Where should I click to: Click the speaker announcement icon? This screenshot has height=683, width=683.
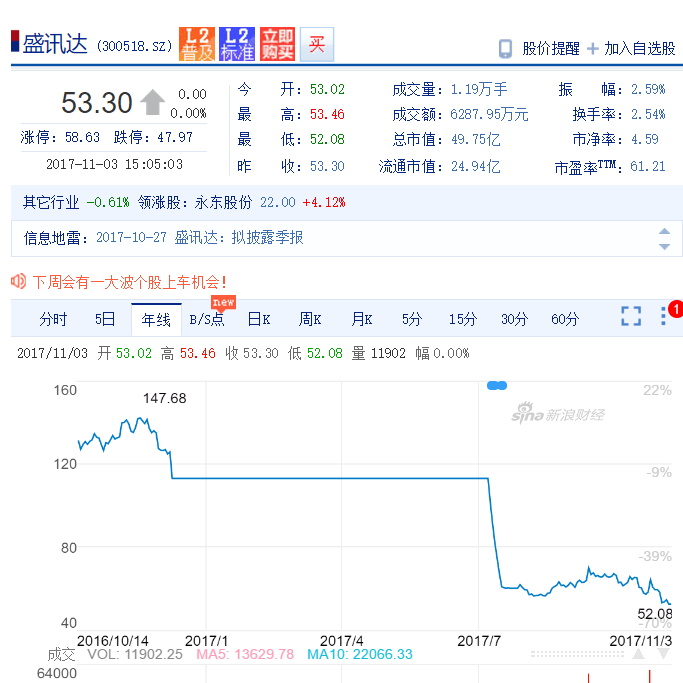pos(19,281)
